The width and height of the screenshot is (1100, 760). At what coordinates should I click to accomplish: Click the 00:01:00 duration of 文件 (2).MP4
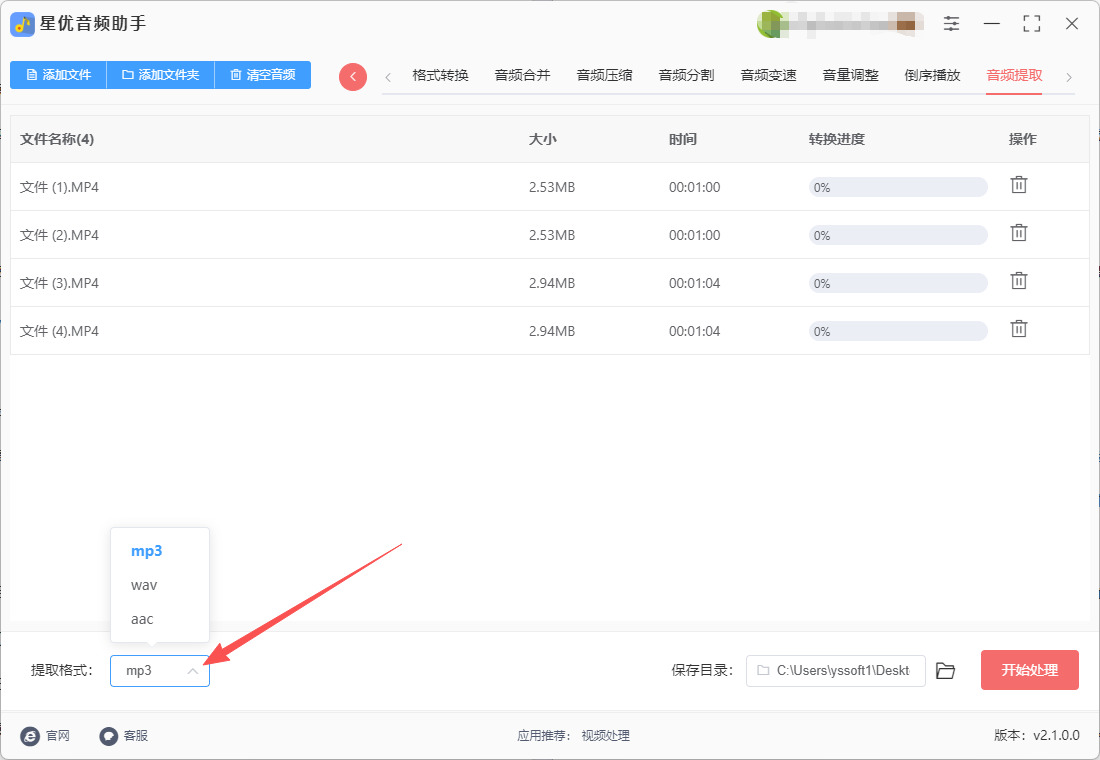695,235
